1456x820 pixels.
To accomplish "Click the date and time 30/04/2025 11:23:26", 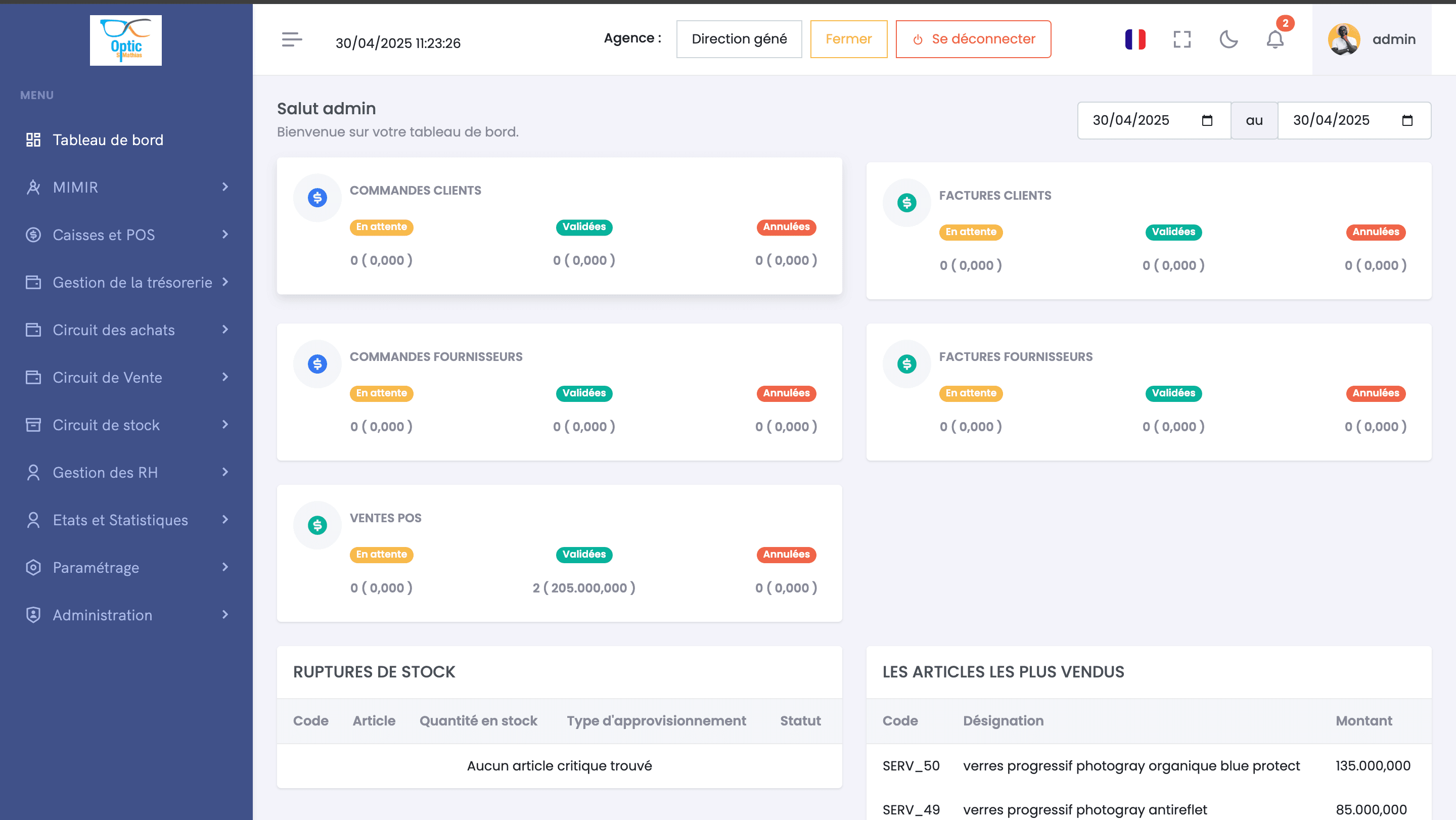I will click(398, 43).
